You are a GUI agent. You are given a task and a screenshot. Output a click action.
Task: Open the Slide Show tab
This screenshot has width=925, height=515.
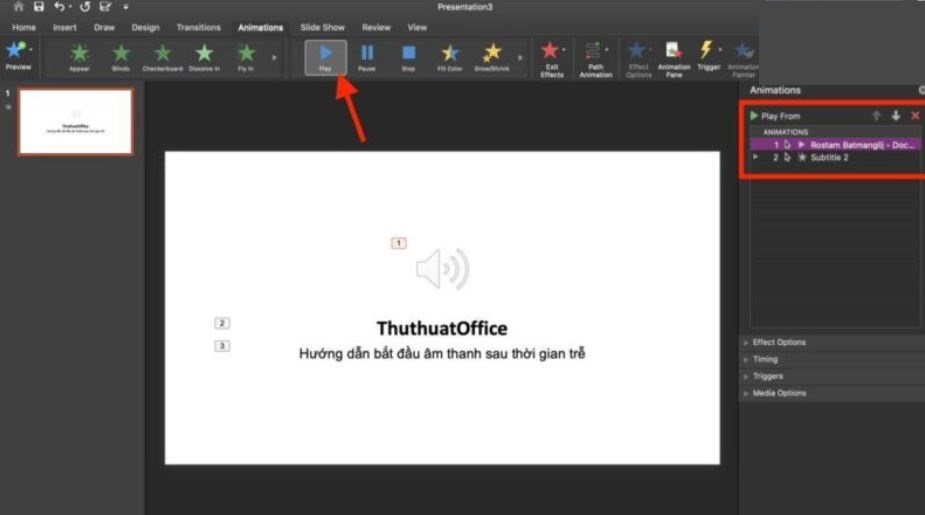[x=322, y=27]
